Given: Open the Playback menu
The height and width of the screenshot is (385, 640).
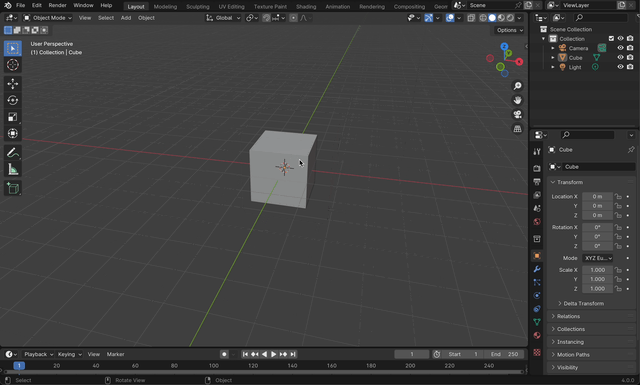Looking at the screenshot, I should tap(38, 354).
